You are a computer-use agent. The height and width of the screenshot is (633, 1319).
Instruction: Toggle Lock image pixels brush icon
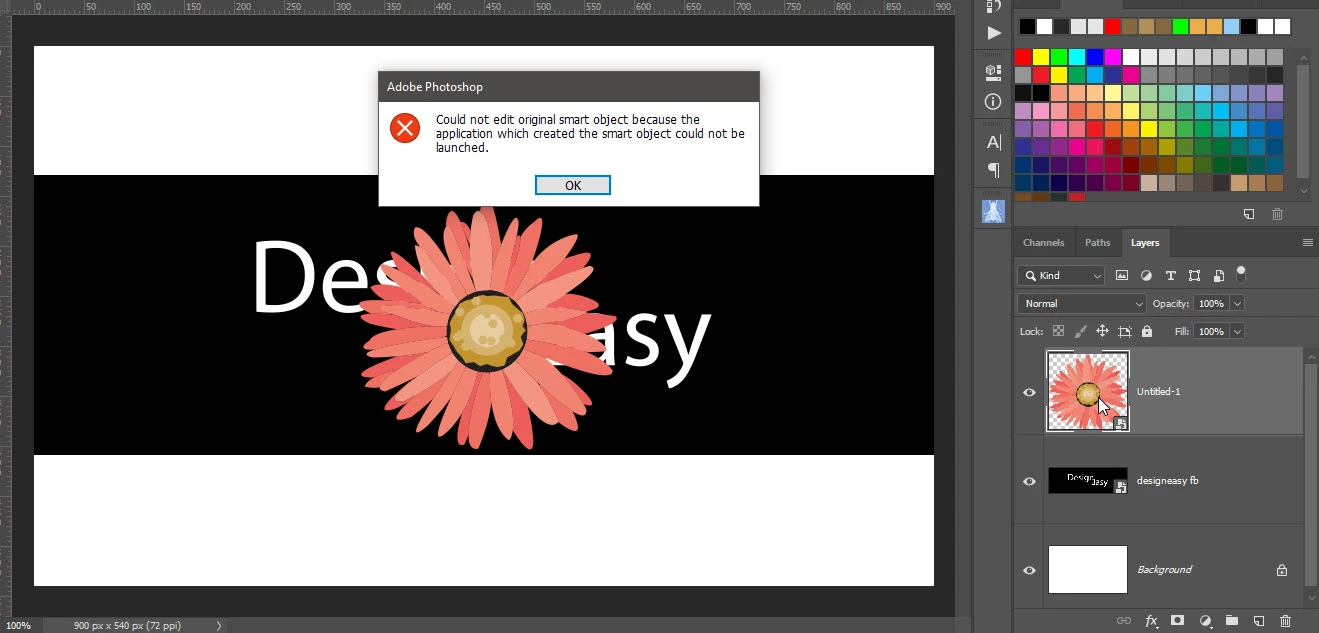[1080, 331]
